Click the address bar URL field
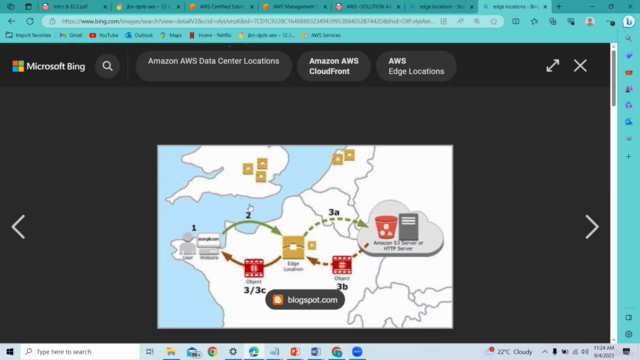640x360 pixels. [247, 21]
